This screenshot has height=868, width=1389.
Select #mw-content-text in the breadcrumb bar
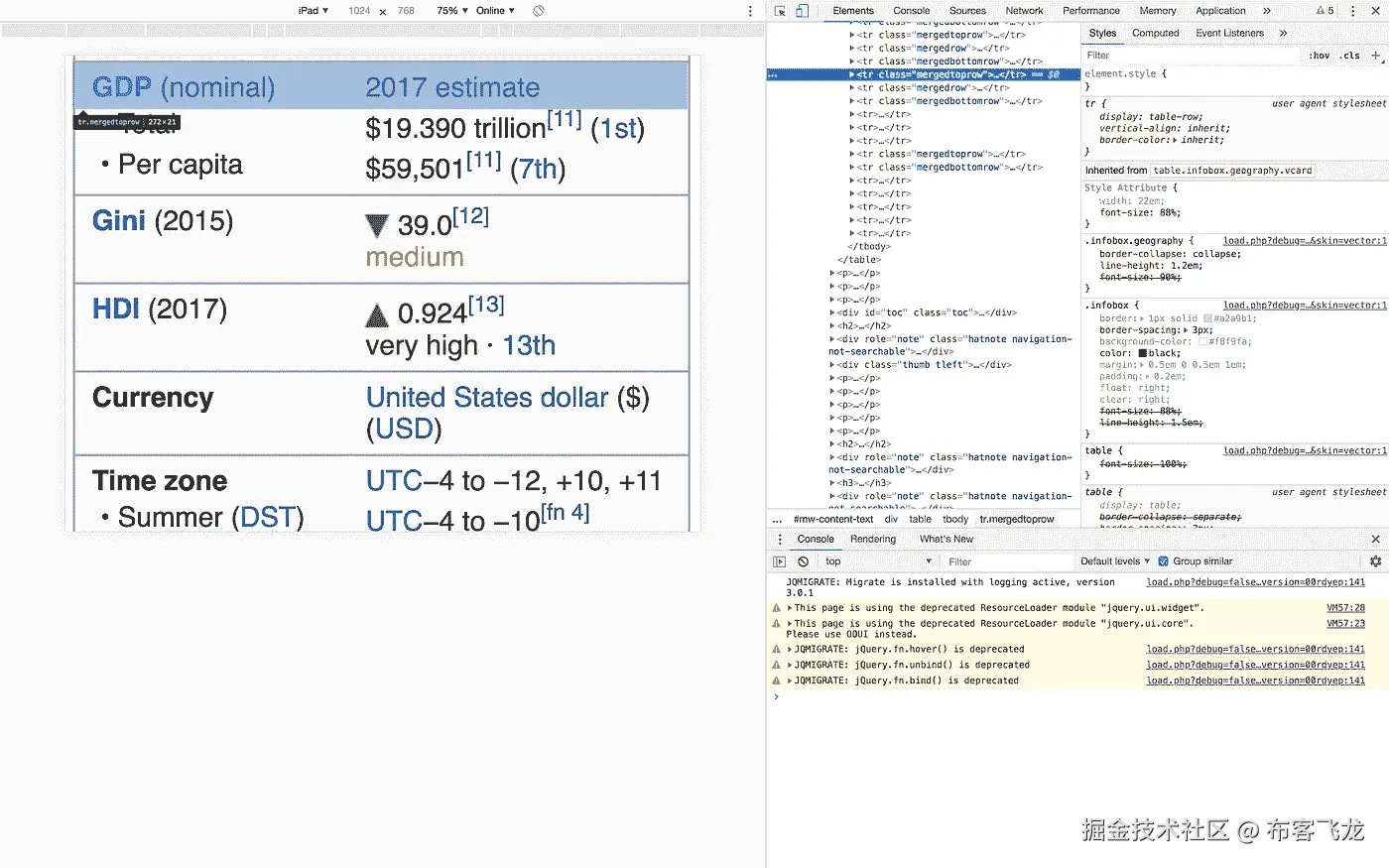pos(833,519)
